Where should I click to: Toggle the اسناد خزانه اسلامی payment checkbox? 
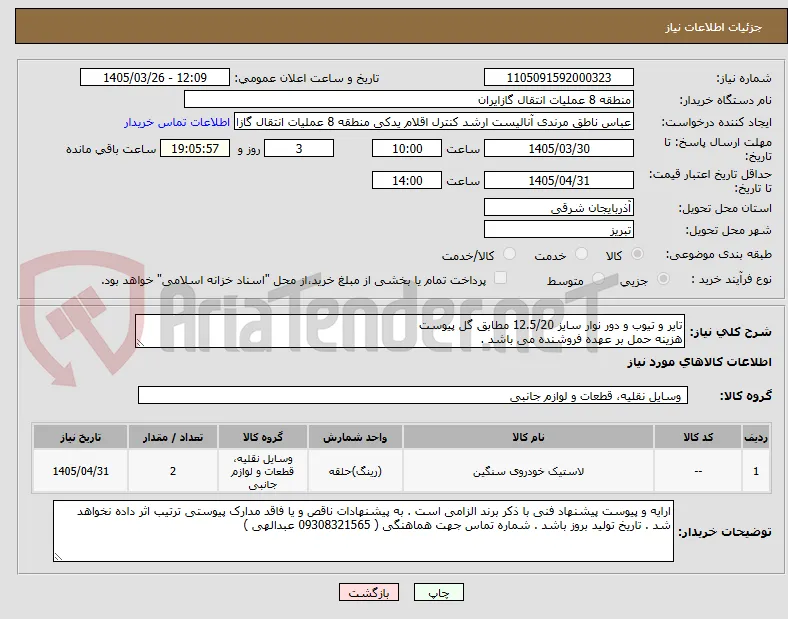click(500, 278)
